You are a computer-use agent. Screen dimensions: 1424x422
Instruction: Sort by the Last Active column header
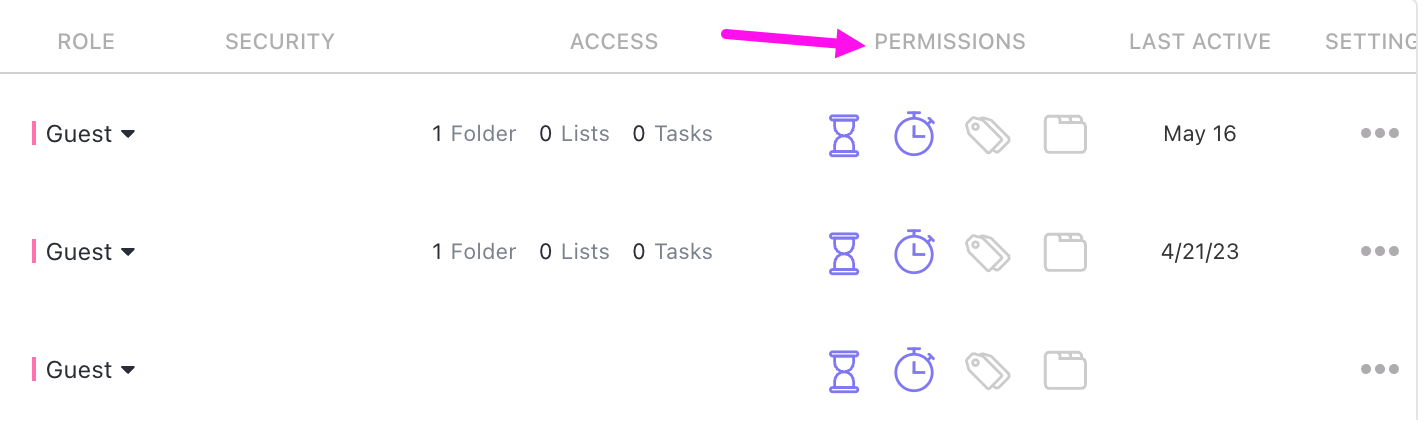pos(1199,42)
